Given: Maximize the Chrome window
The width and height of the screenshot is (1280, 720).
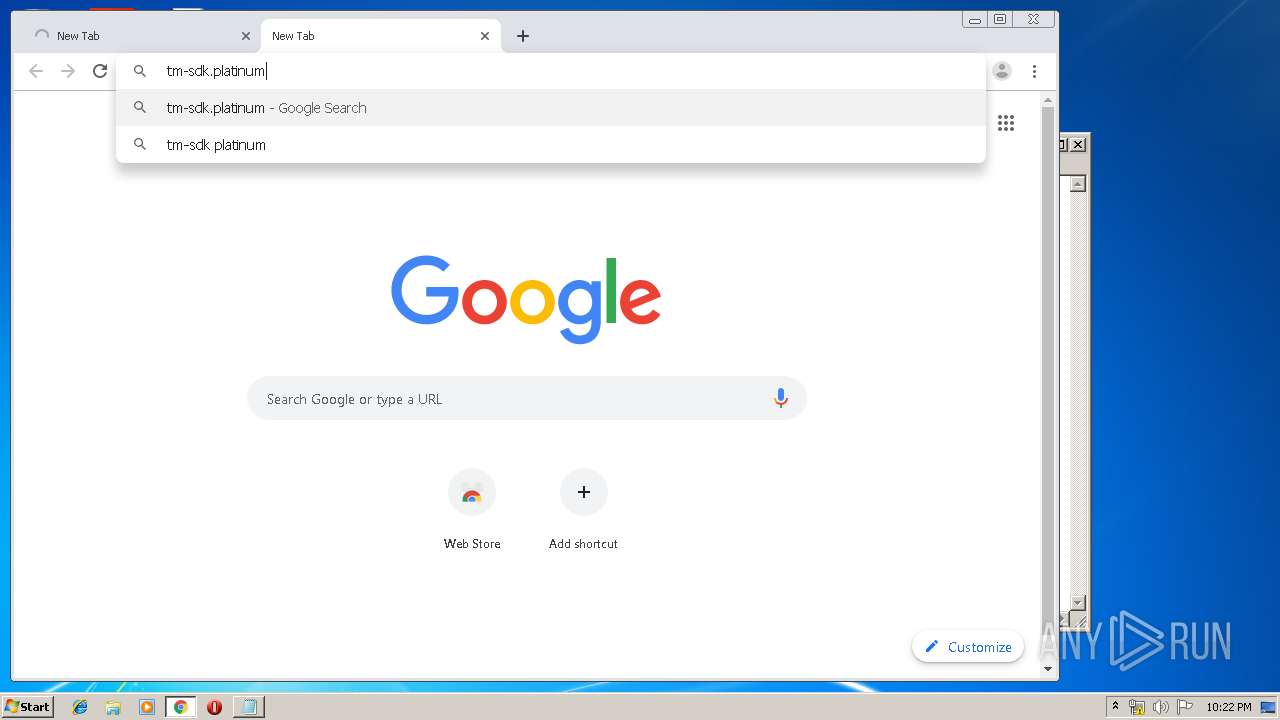Looking at the screenshot, I should coord(1000,19).
